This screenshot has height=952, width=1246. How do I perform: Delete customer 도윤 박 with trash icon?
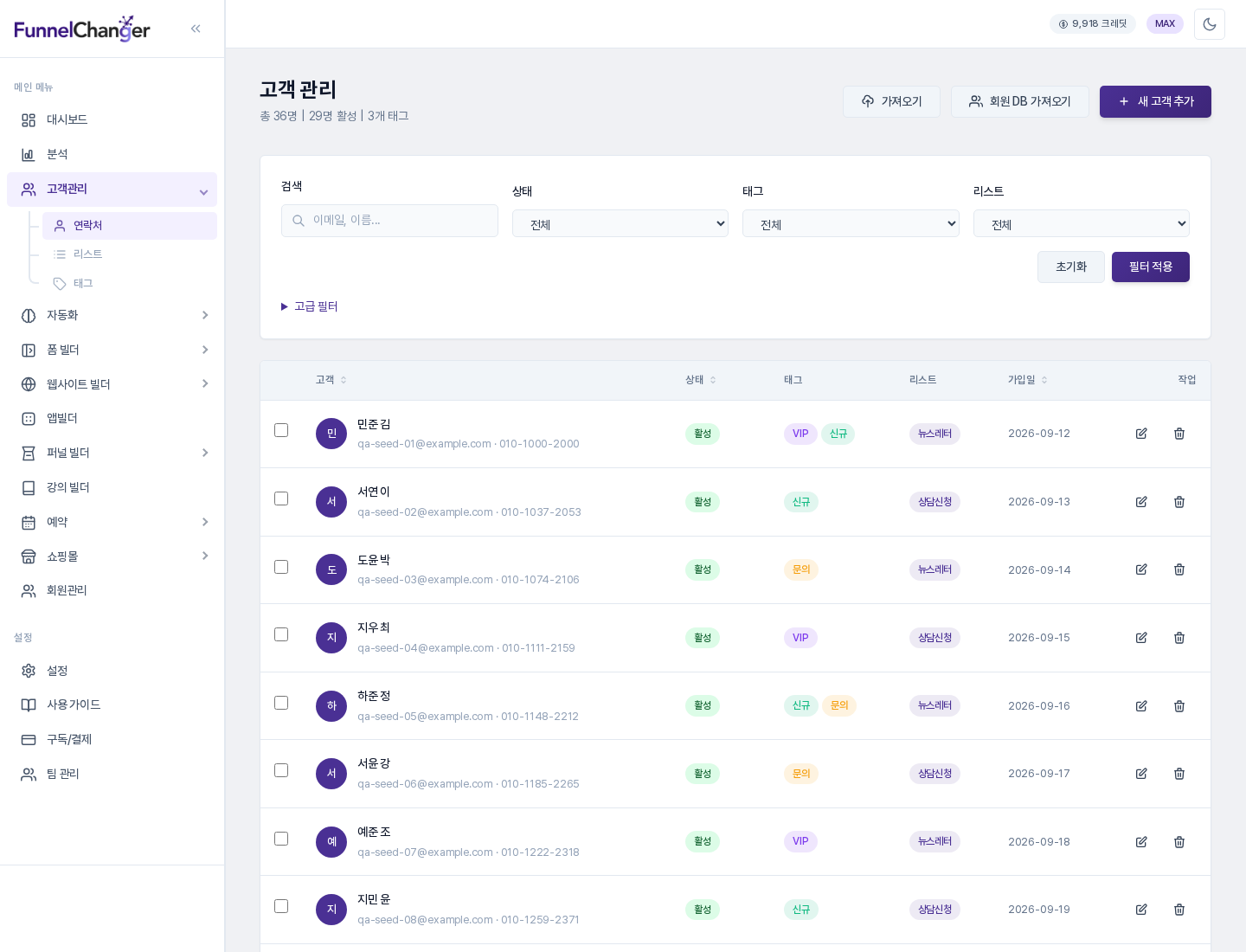tap(1179, 569)
